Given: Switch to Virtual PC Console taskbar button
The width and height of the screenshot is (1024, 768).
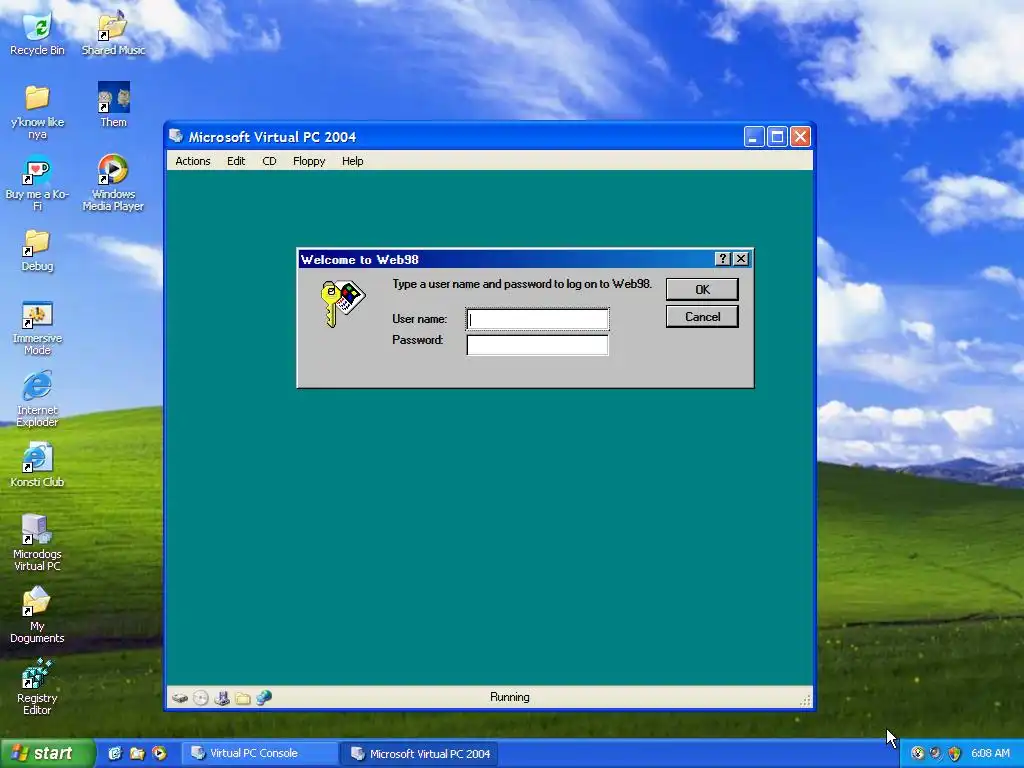Looking at the screenshot, I should (x=259, y=754).
